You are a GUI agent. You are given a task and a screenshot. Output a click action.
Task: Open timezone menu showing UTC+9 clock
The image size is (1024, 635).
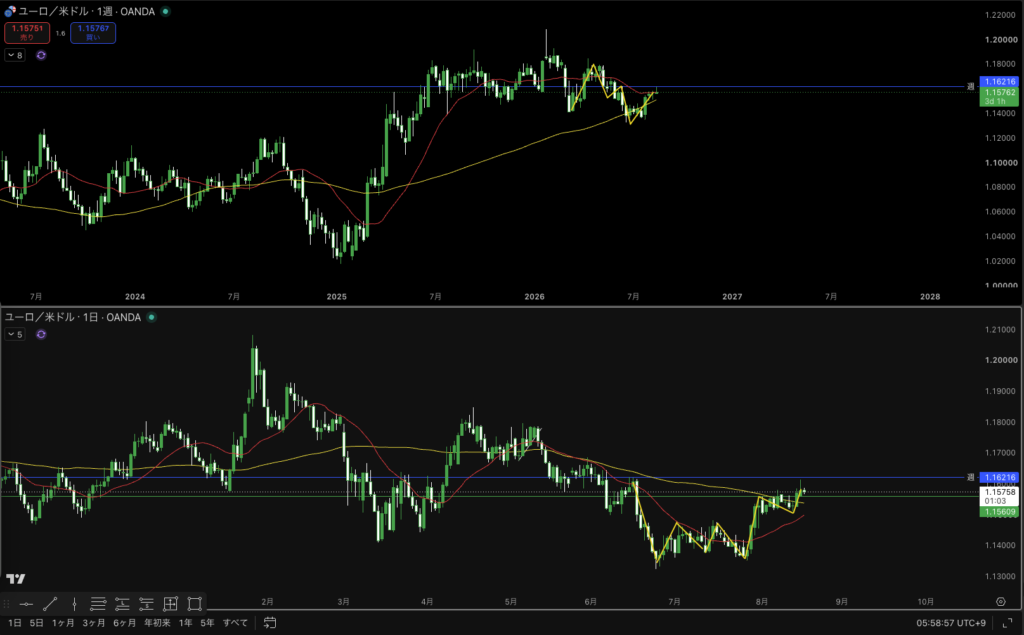point(951,623)
